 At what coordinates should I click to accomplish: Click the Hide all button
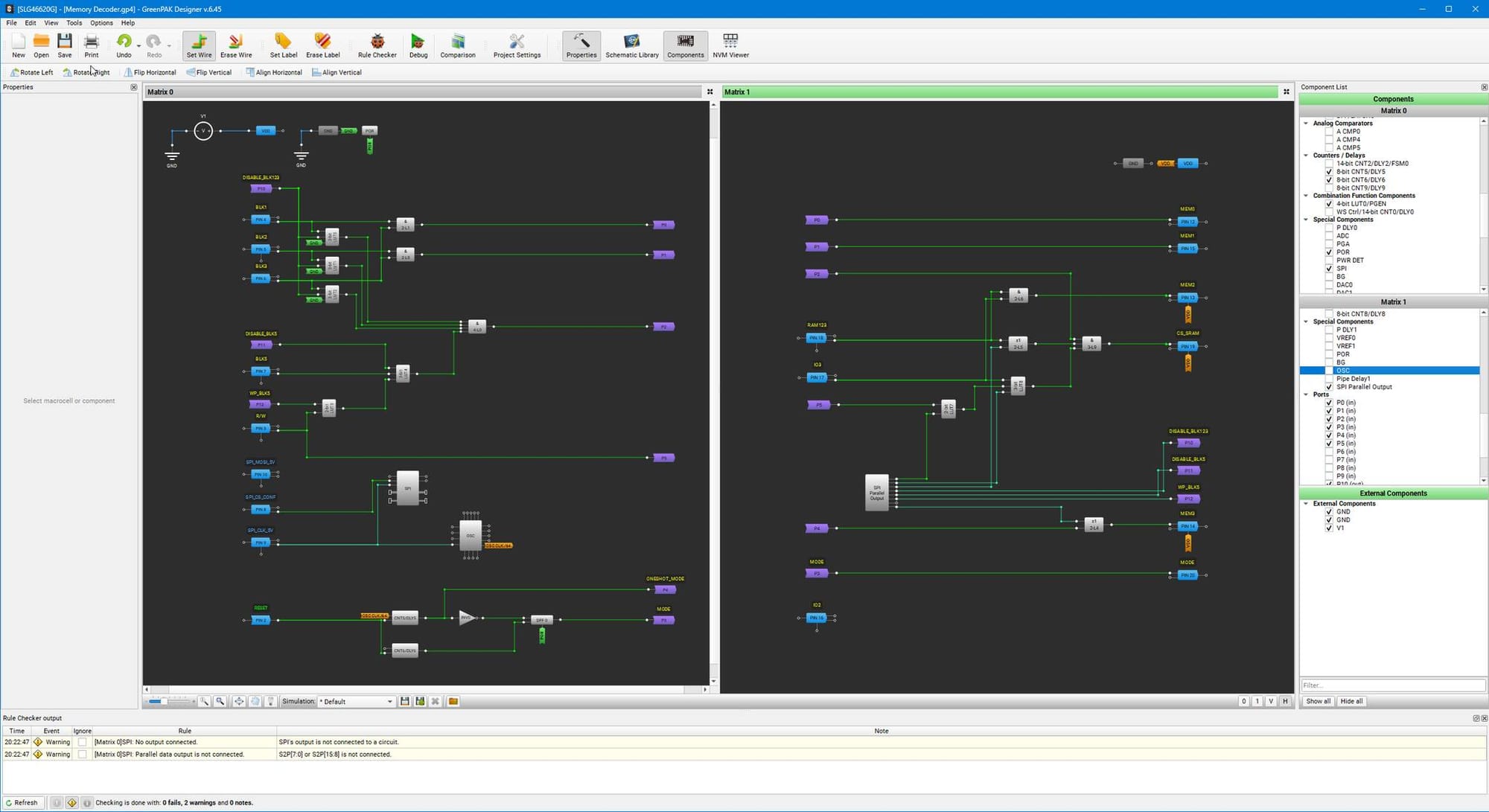pos(1351,701)
